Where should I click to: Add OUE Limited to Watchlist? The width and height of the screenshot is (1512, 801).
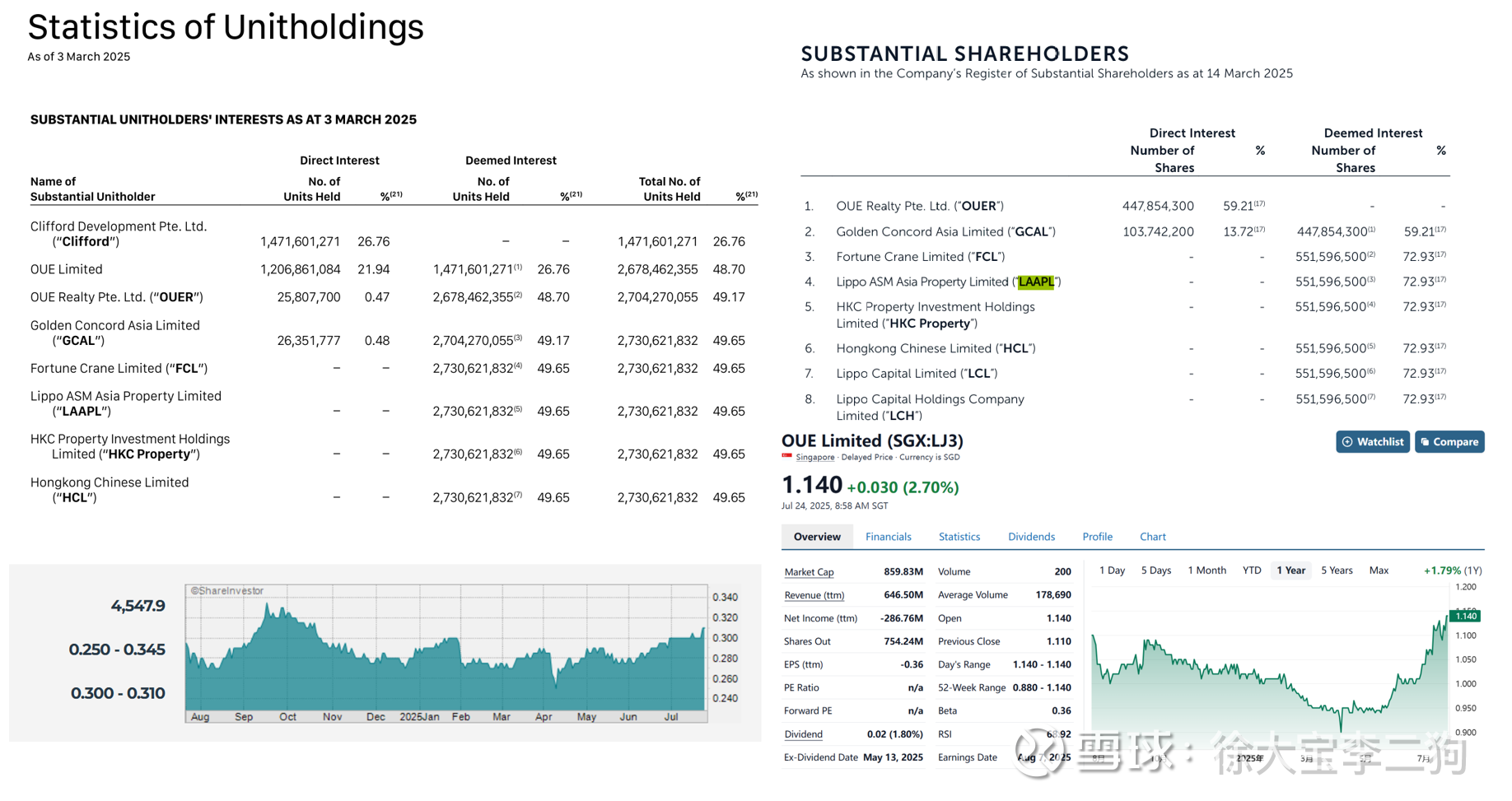[x=1372, y=442]
